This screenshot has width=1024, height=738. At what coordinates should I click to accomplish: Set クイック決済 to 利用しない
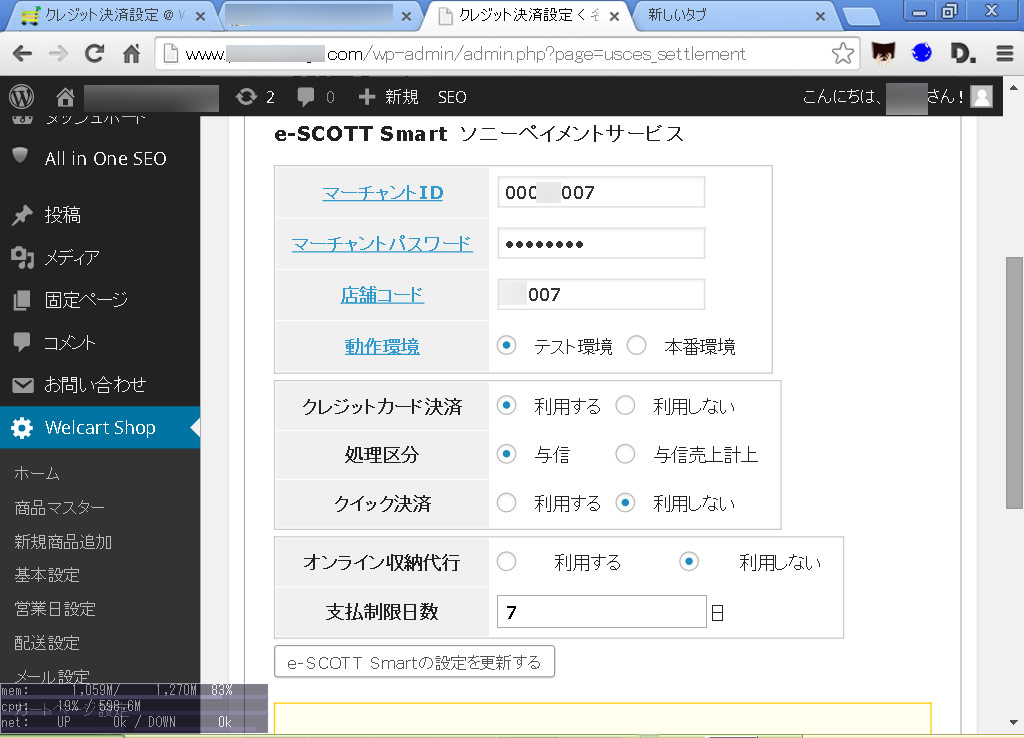point(625,503)
